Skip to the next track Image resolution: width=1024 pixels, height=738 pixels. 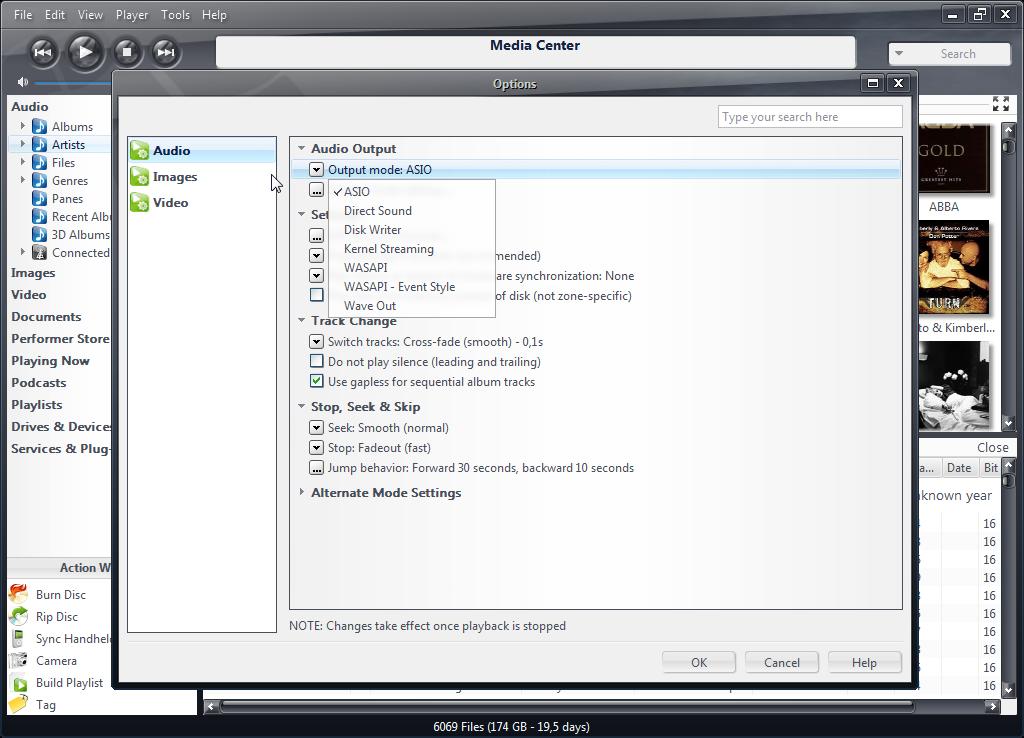166,52
